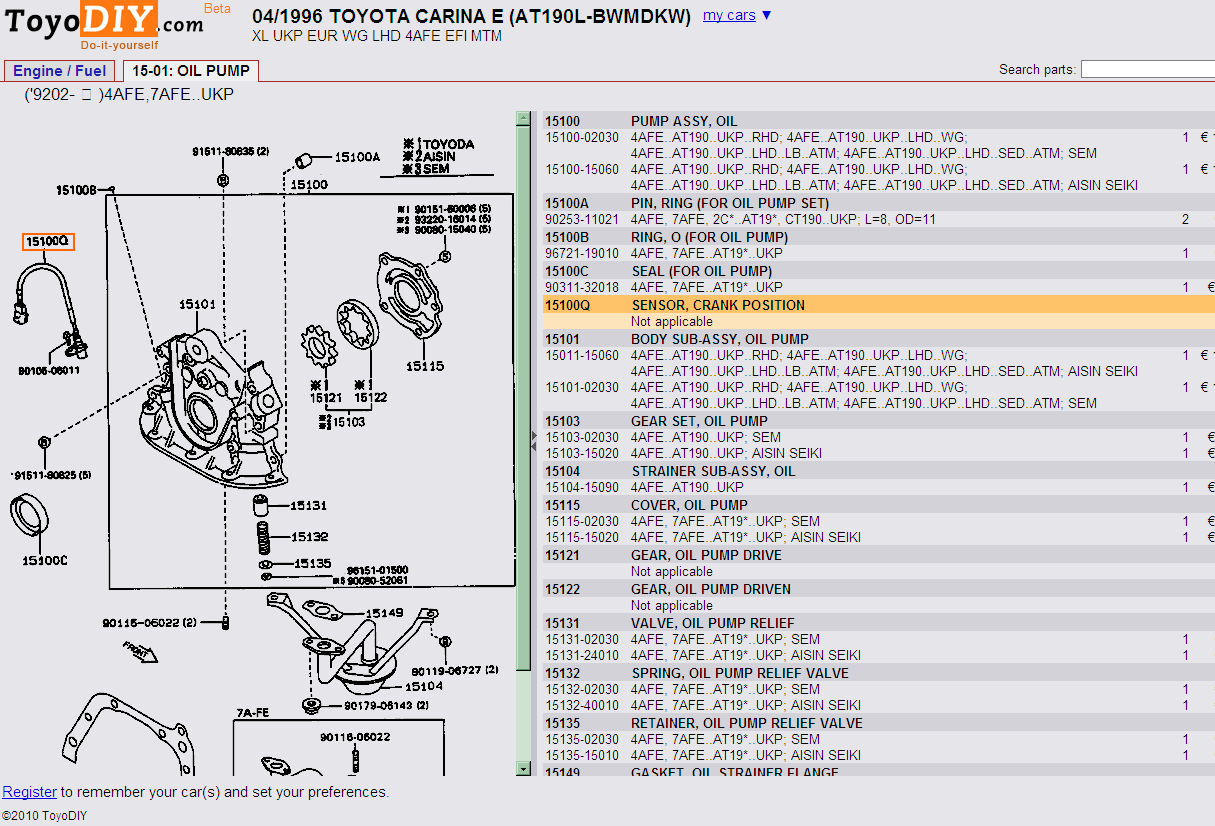The width and height of the screenshot is (1215, 826).
Task: Click the relief spring 15132 drawing
Action: coord(264,538)
